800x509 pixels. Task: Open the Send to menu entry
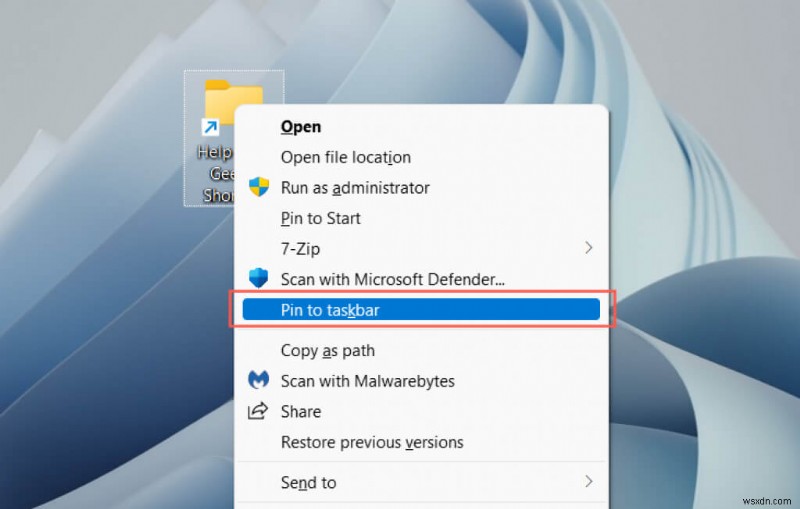[421, 482]
